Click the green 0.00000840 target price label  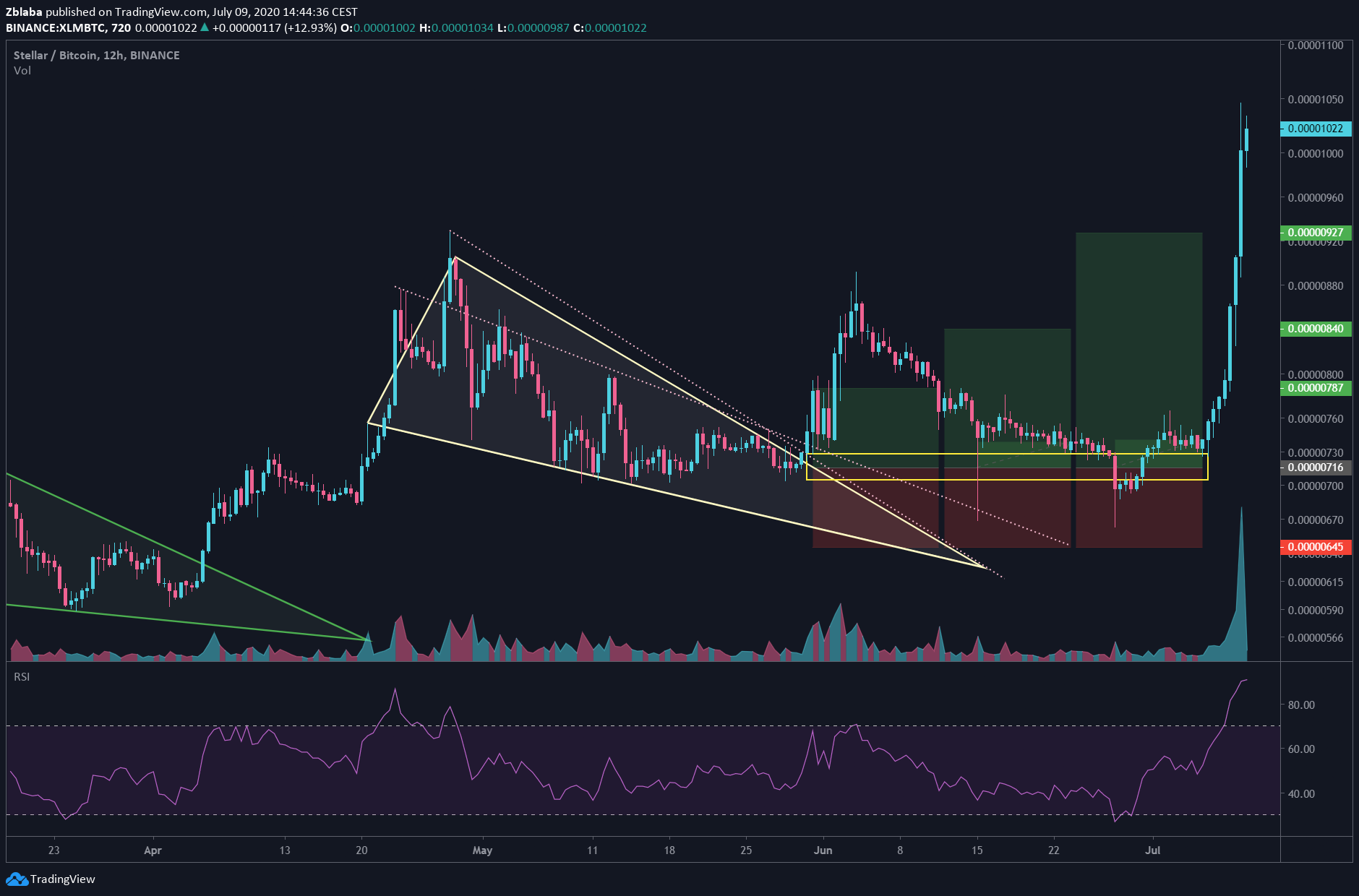tap(1316, 329)
